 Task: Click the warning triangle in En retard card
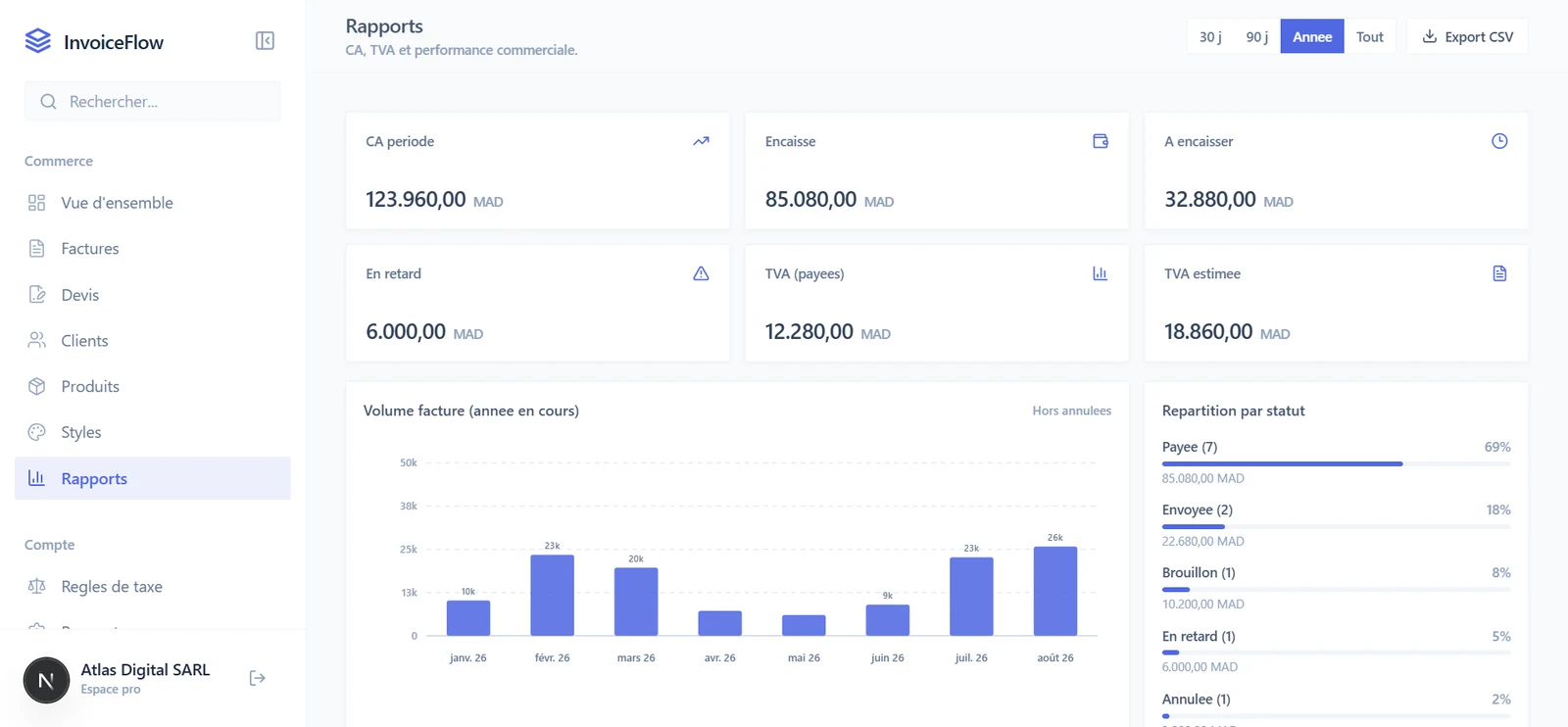(x=701, y=273)
